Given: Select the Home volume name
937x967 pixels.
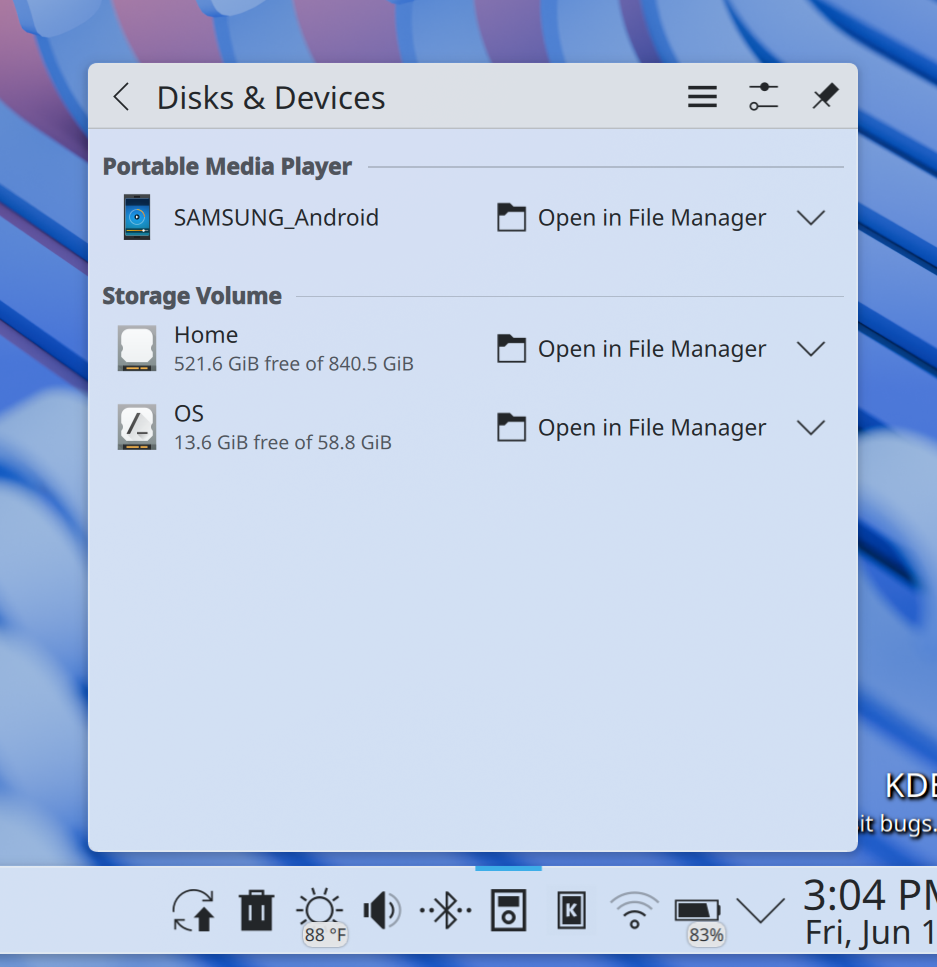Looking at the screenshot, I should click(206, 335).
